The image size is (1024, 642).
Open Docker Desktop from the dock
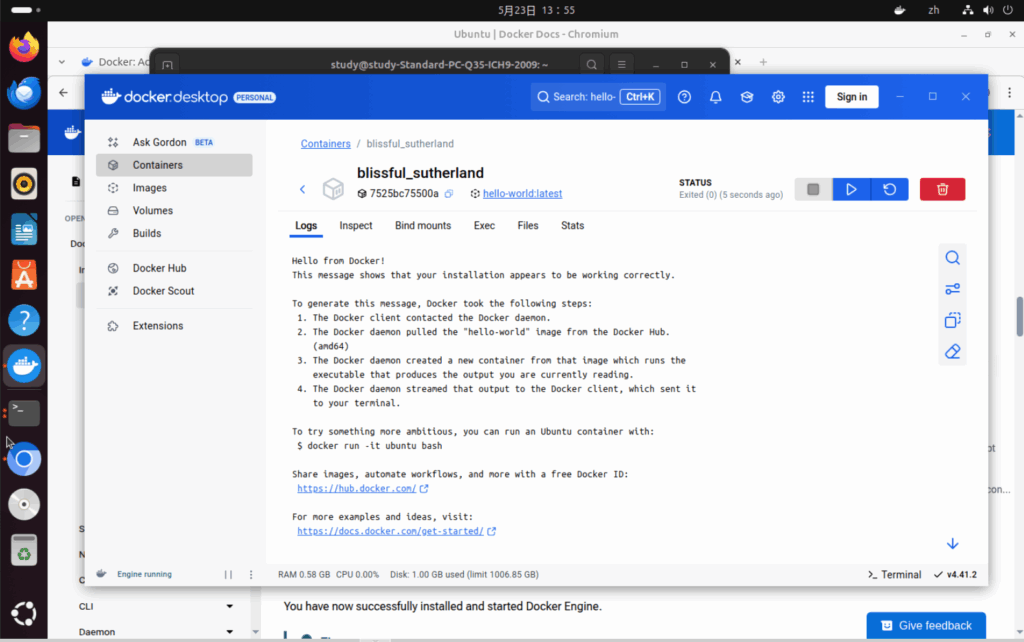[x=24, y=366]
